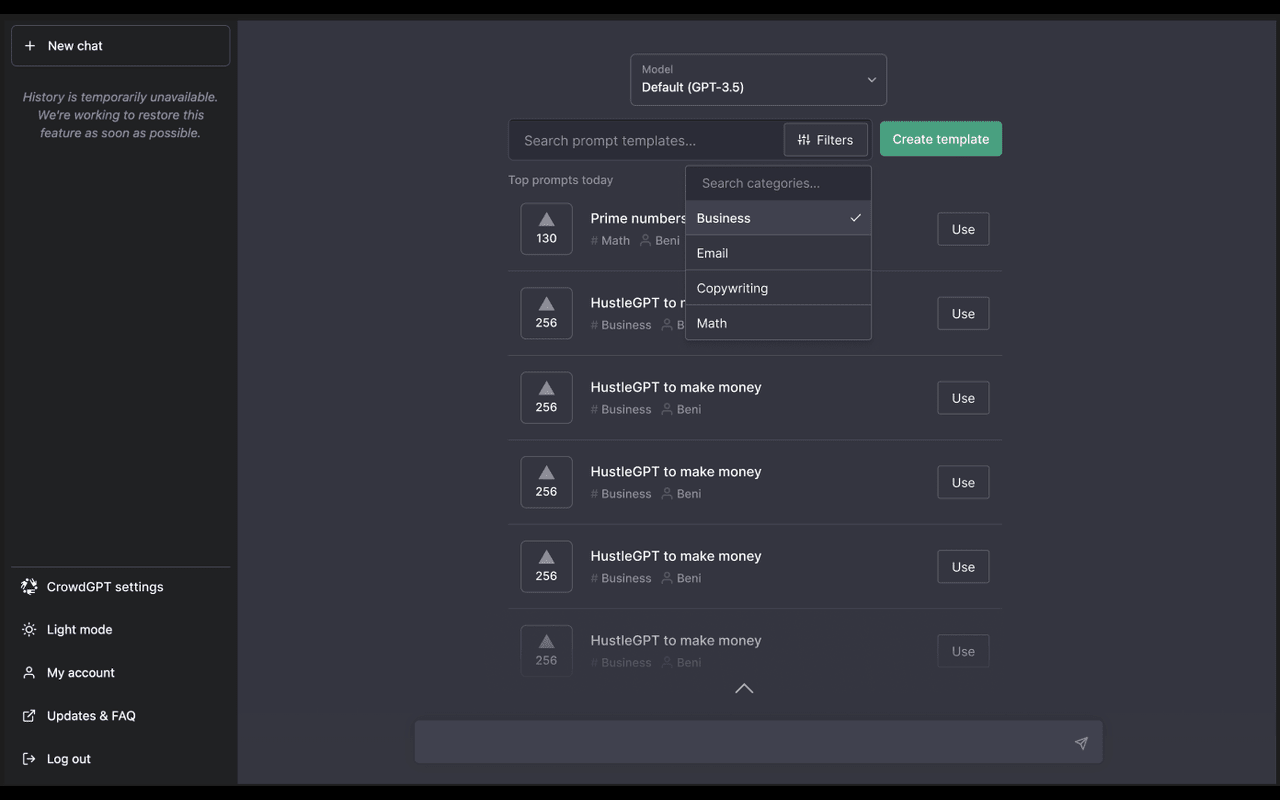Collapse the prompt list with the chevron
Image resolution: width=1280 pixels, height=800 pixels.
(743, 689)
